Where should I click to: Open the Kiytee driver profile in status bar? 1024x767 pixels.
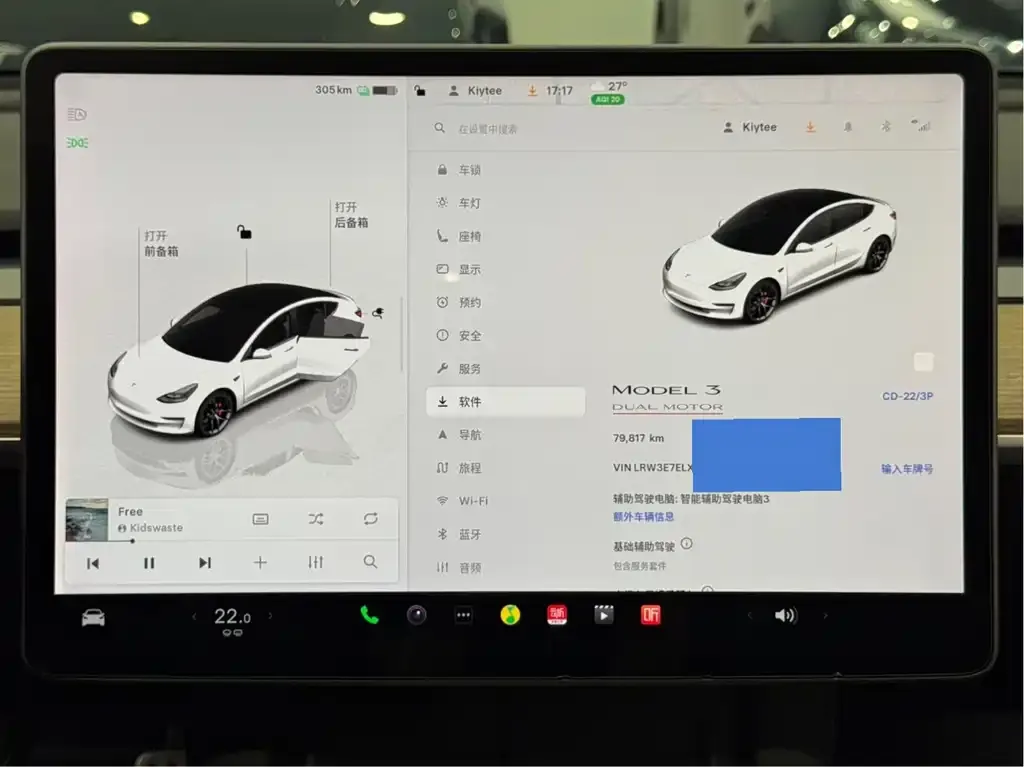pos(475,91)
